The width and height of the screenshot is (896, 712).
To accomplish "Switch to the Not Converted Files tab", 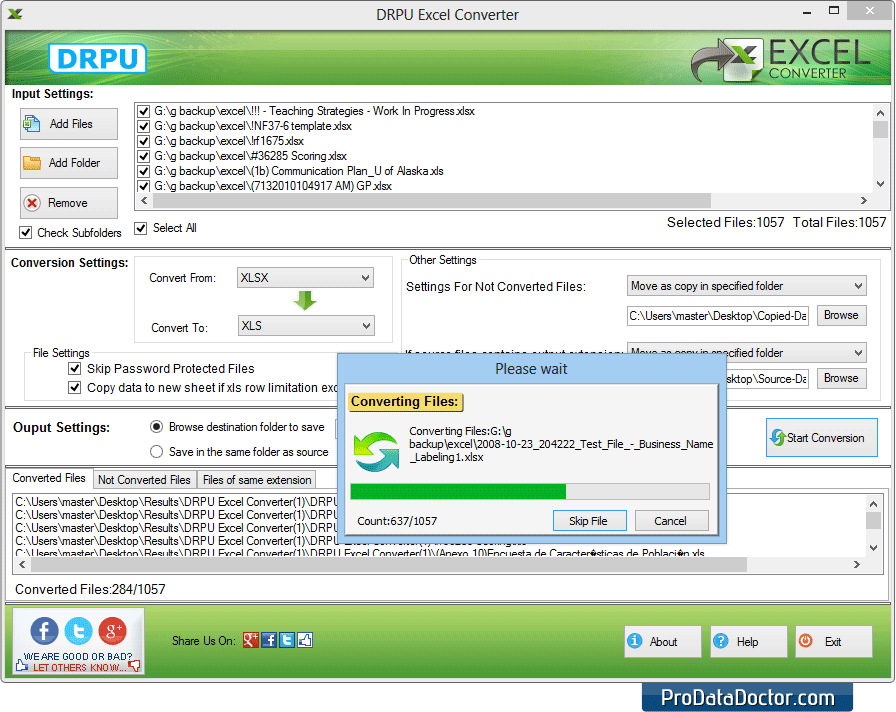I will [x=144, y=479].
